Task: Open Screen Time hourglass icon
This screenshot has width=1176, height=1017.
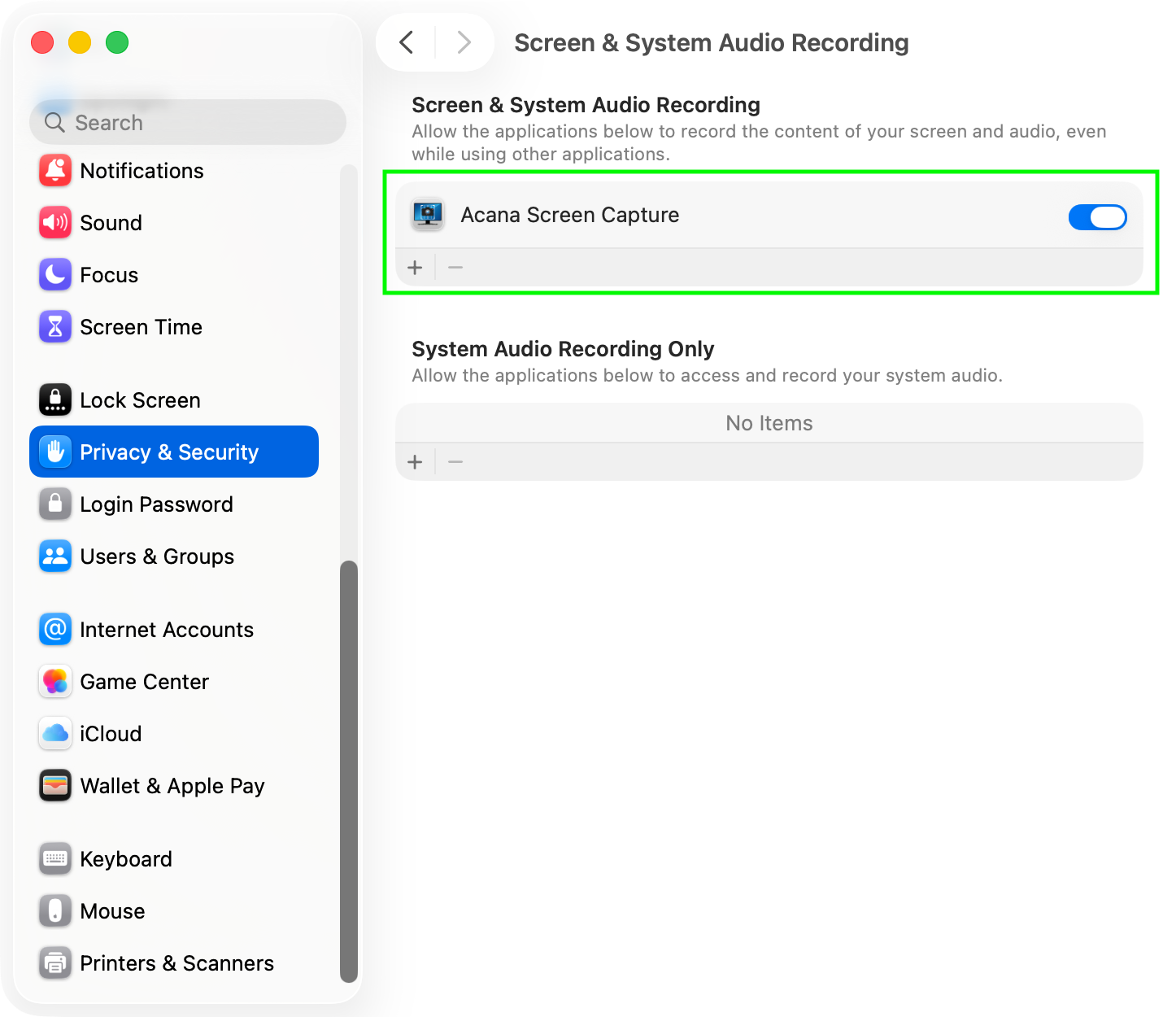Action: click(55, 327)
